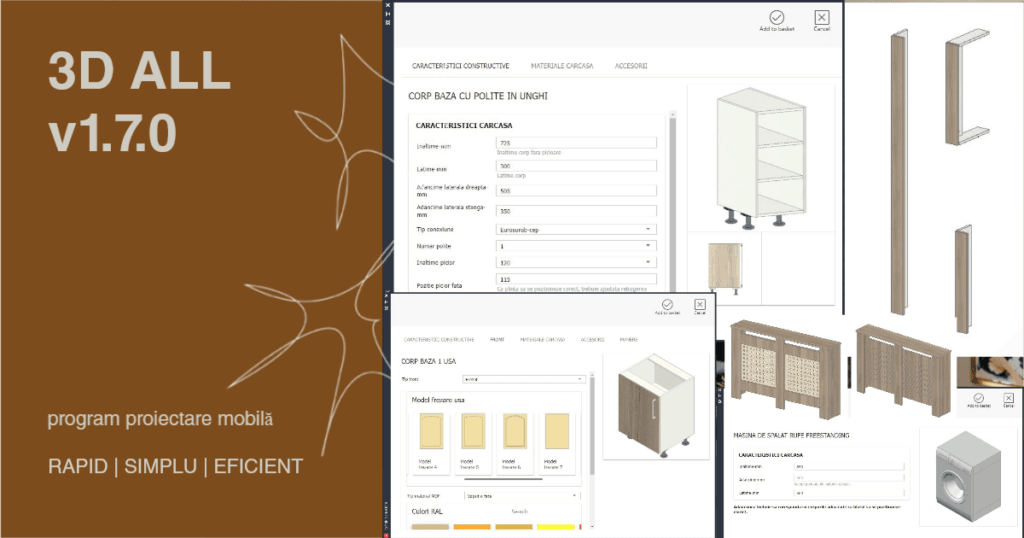Screen dimensions: 1024x538
Task: Click the first field in washing machine Caracteristici Carcasa
Action: [849, 467]
